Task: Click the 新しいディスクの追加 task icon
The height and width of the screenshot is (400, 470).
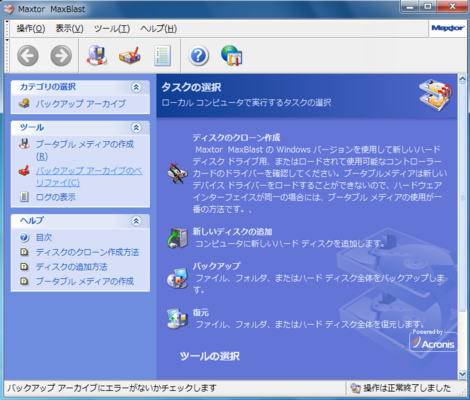Action: tap(178, 238)
